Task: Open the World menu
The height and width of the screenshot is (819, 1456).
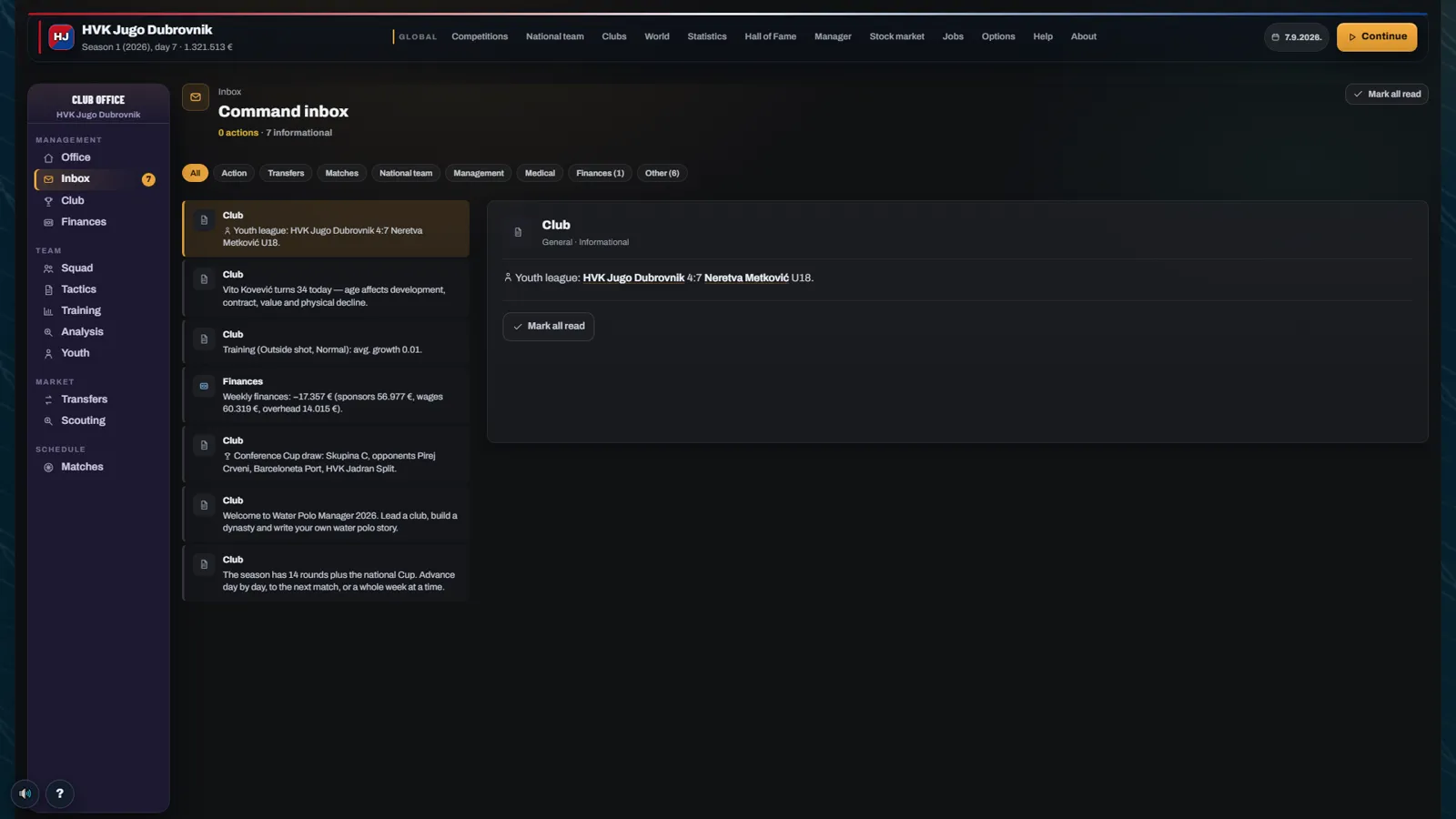Action: 657,37
